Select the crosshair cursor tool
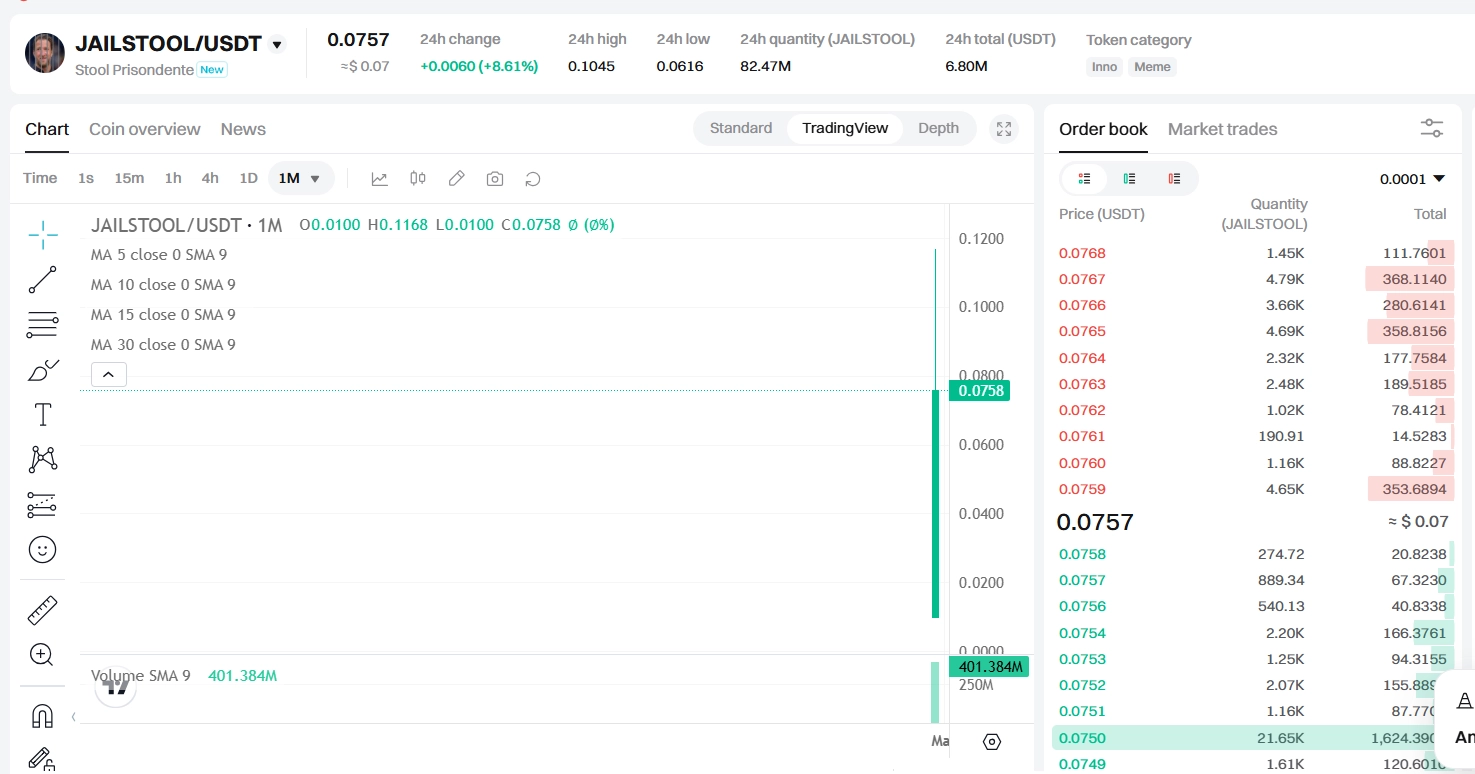Screen dimensions: 1475x774 point(43,236)
